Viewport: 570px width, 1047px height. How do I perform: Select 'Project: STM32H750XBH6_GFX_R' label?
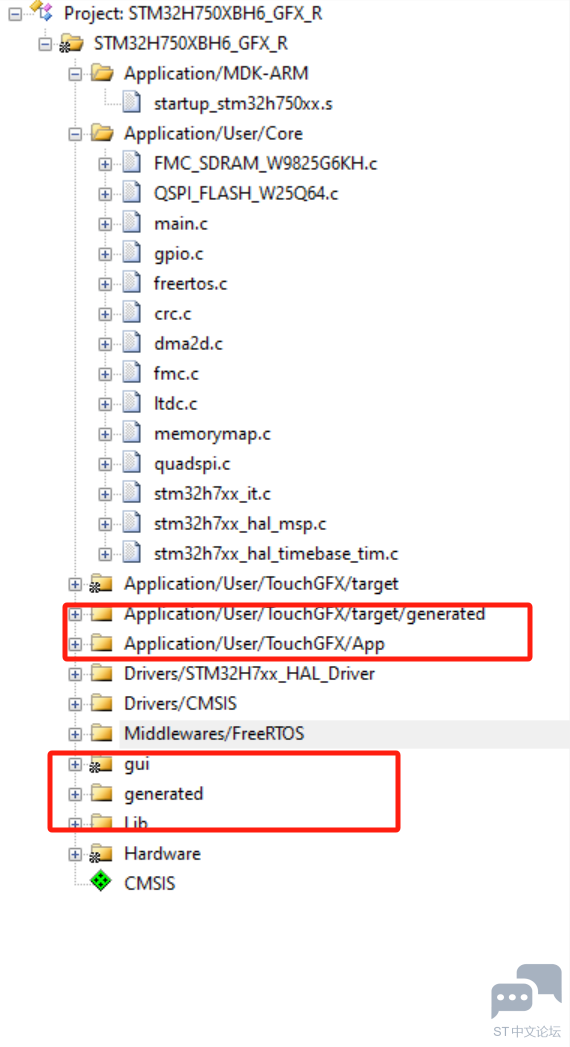coord(193,13)
